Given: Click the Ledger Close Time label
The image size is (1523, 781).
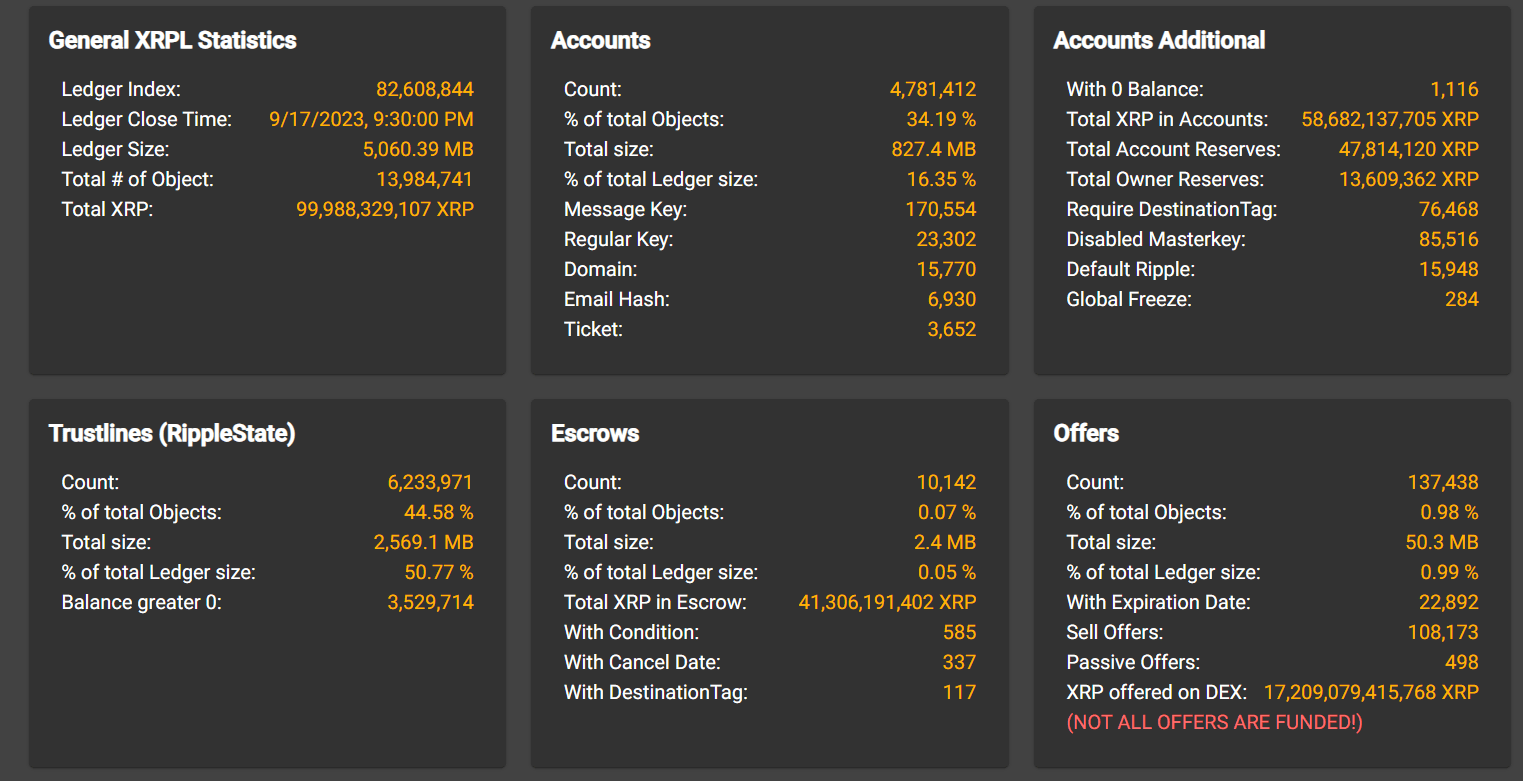Looking at the screenshot, I should (147, 119).
